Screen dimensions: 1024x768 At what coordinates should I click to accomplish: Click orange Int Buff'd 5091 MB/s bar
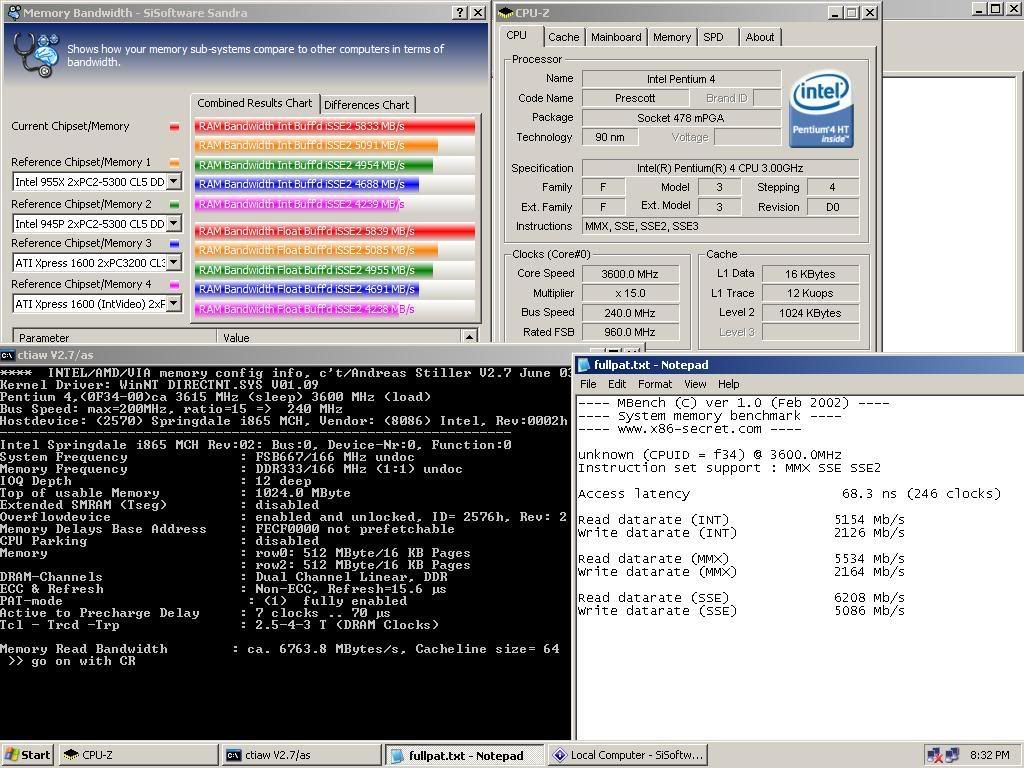tap(316, 145)
